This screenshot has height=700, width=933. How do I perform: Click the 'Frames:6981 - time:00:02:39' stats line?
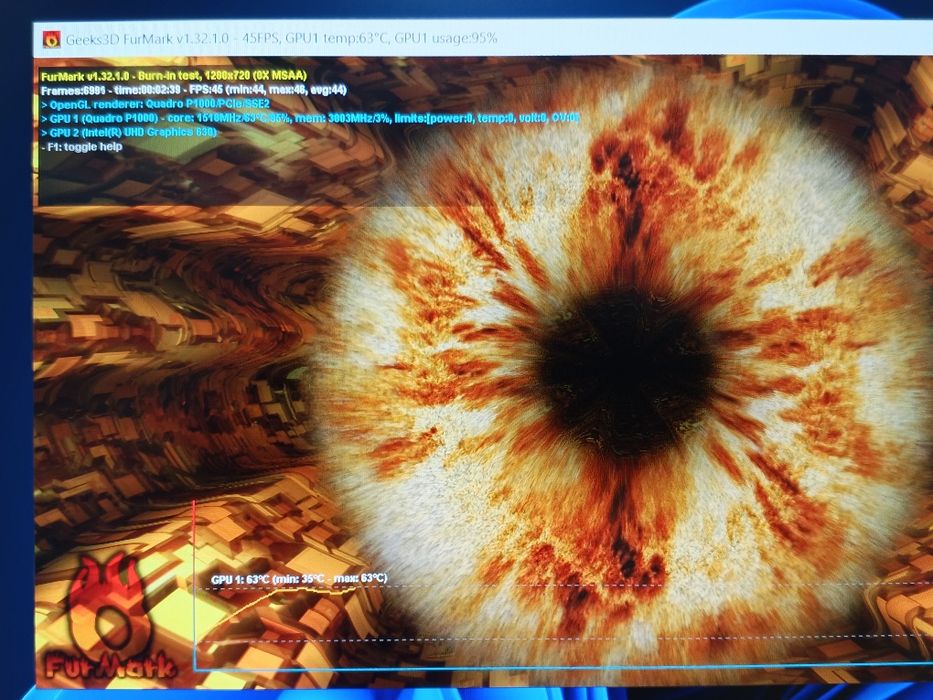[x=194, y=90]
